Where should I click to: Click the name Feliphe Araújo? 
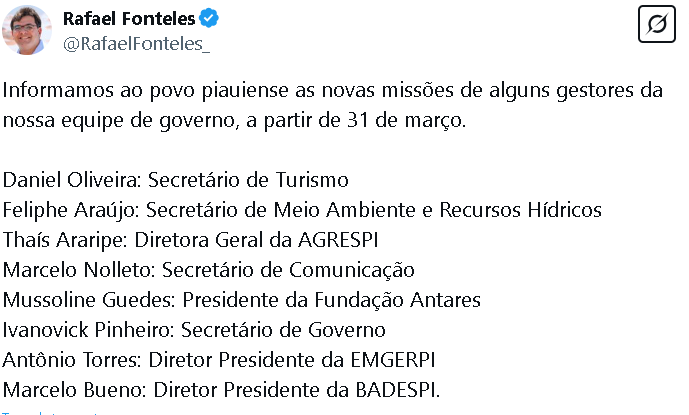73,211
